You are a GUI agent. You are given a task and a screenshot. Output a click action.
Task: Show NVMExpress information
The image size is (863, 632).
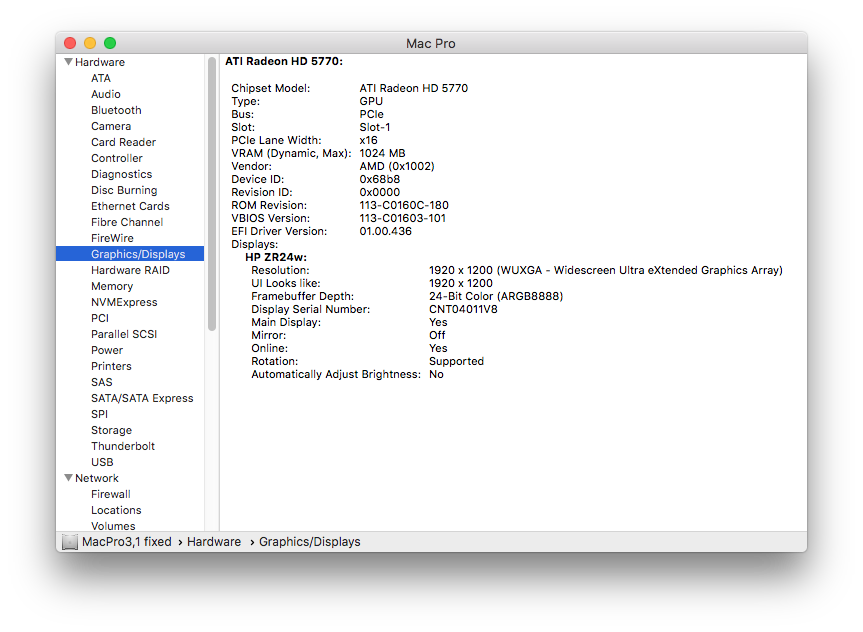click(x=124, y=302)
